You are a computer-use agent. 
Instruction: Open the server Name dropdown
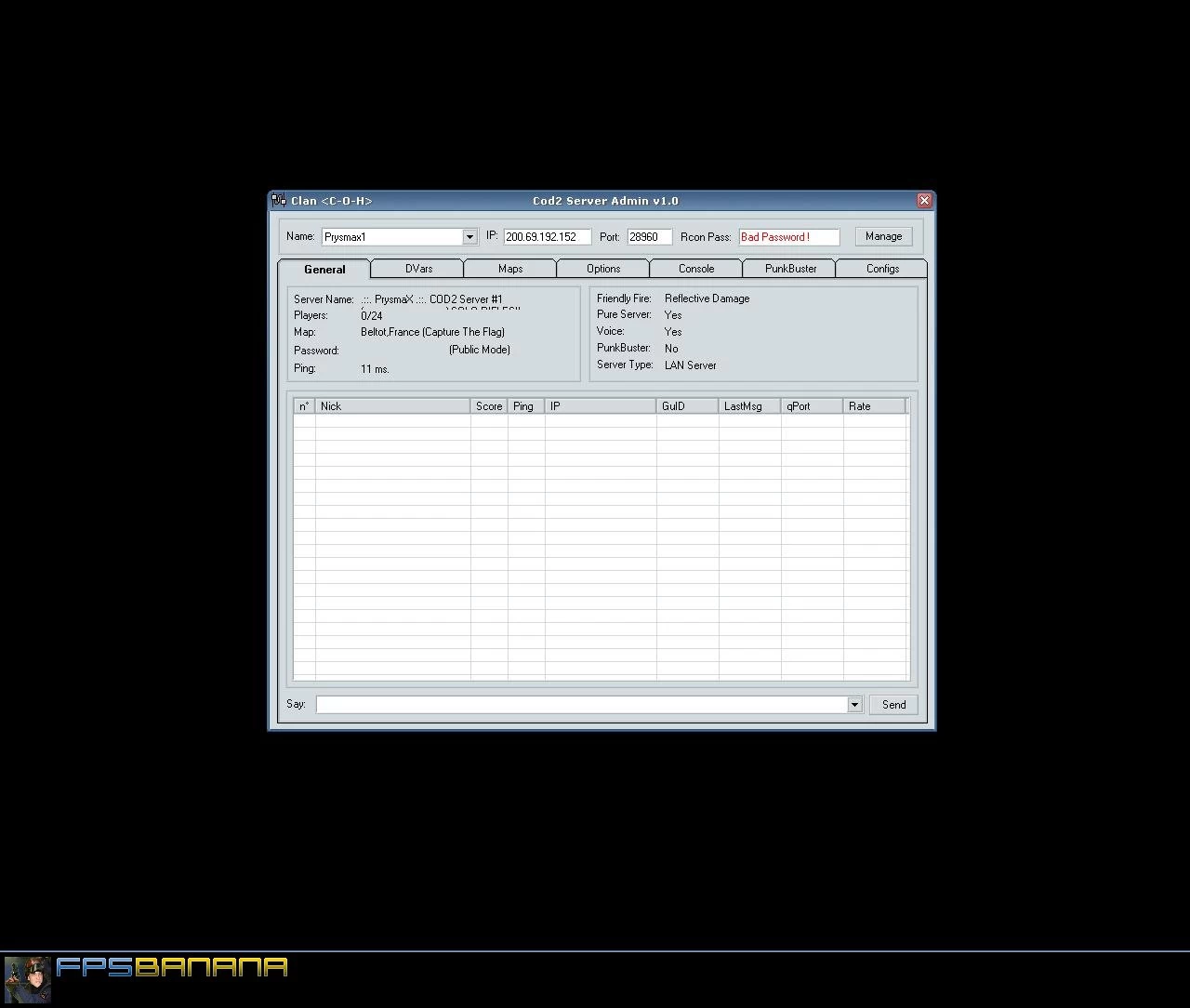[469, 236]
